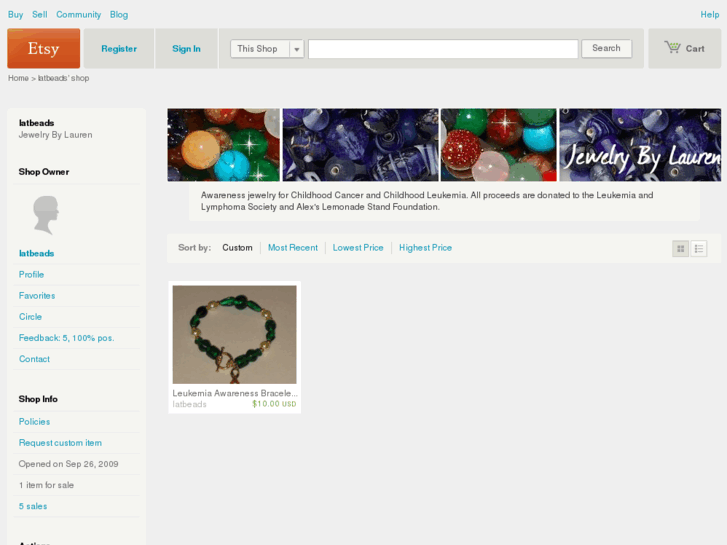Viewport: 727px width, 545px height.
Task: Sort items by Most Recent
Action: (293, 248)
